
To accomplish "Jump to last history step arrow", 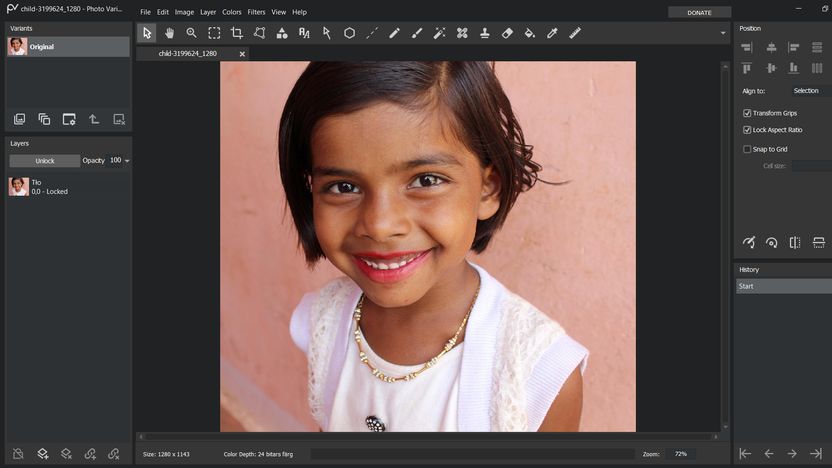I will [816, 454].
